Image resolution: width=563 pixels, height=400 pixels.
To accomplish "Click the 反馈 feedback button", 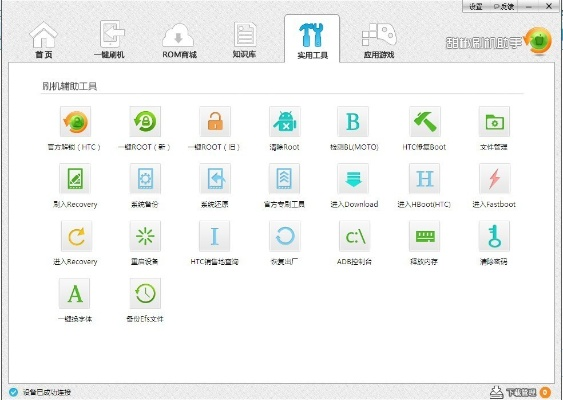I will coord(504,6).
